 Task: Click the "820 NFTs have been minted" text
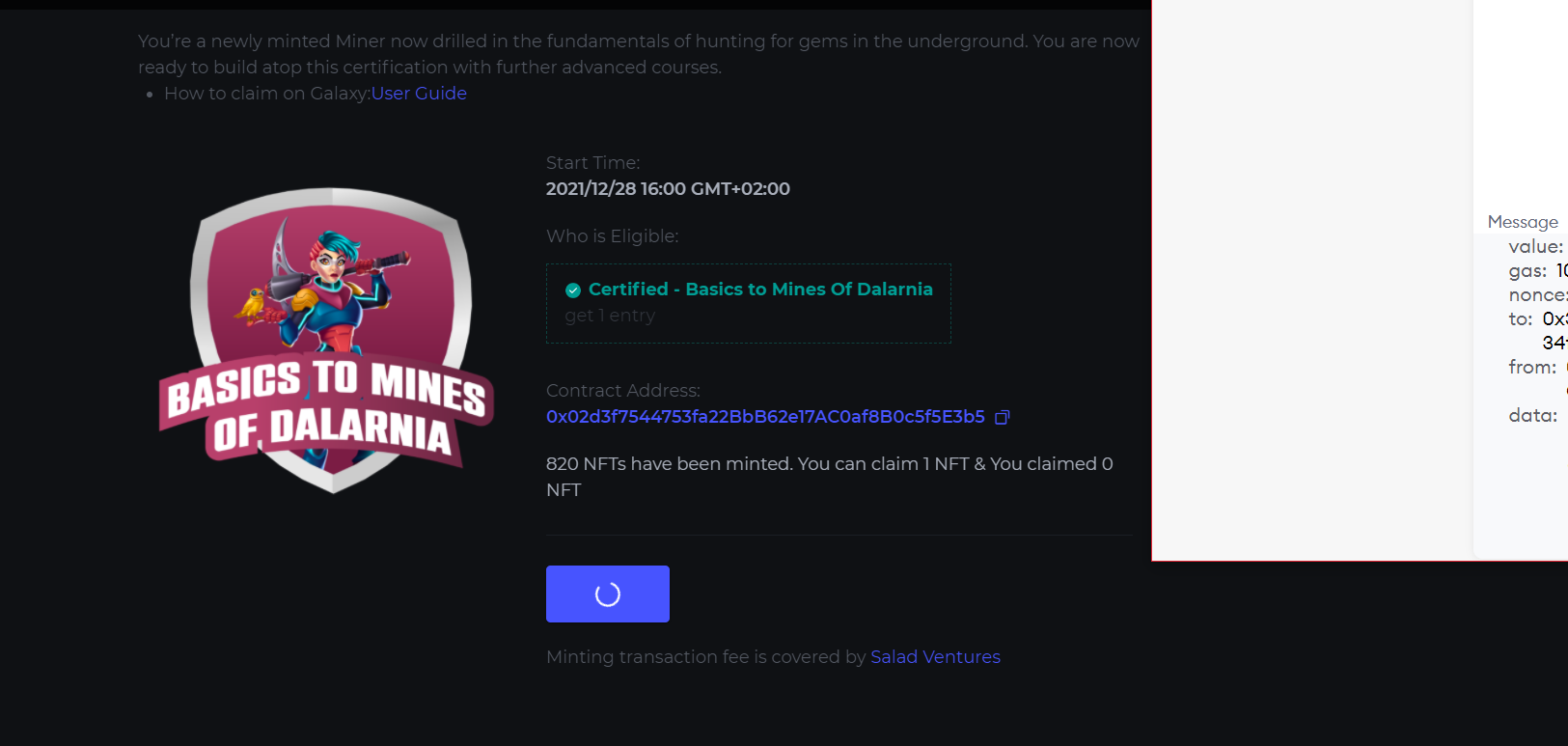[670, 464]
